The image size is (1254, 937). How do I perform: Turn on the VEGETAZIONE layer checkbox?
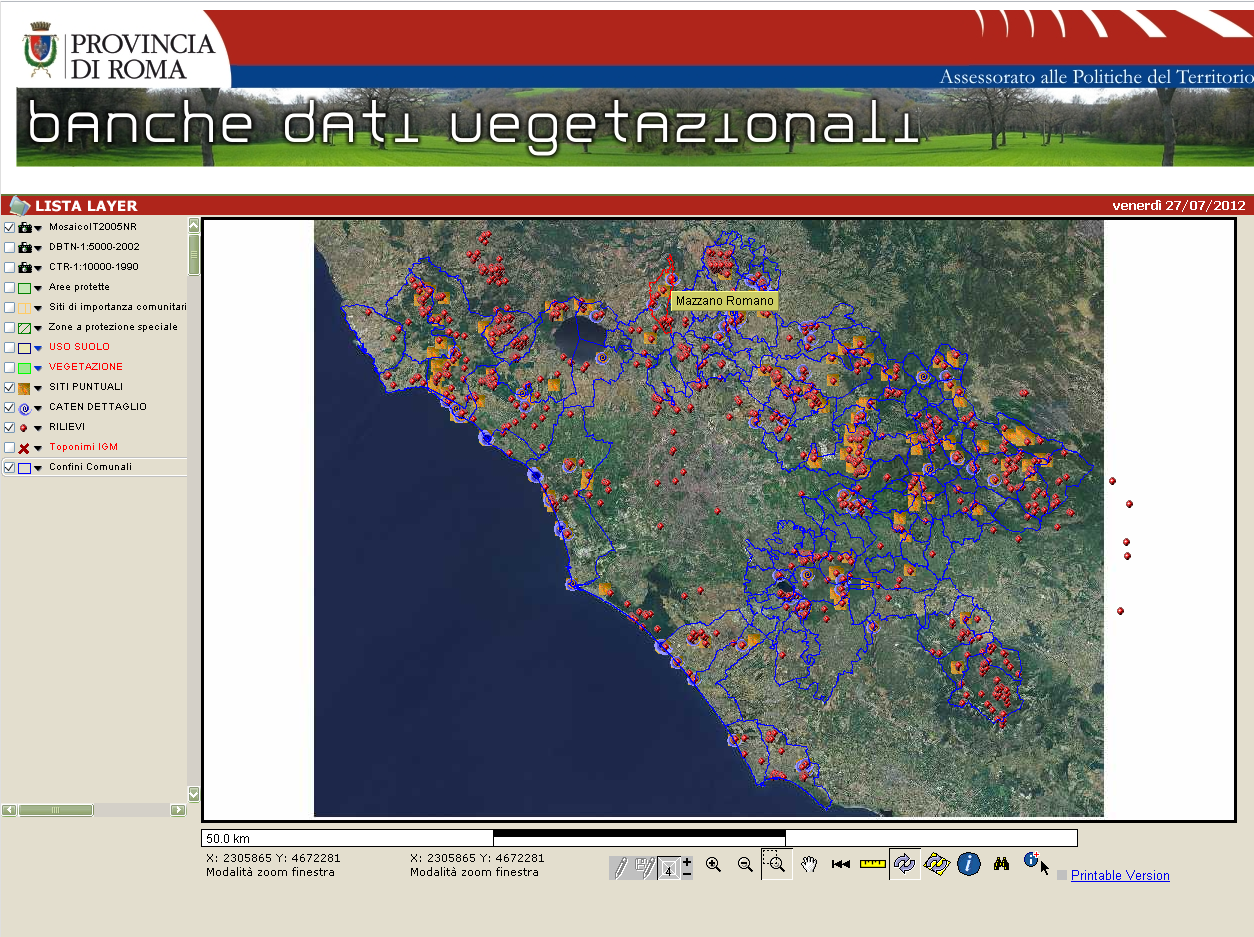tap(9, 368)
